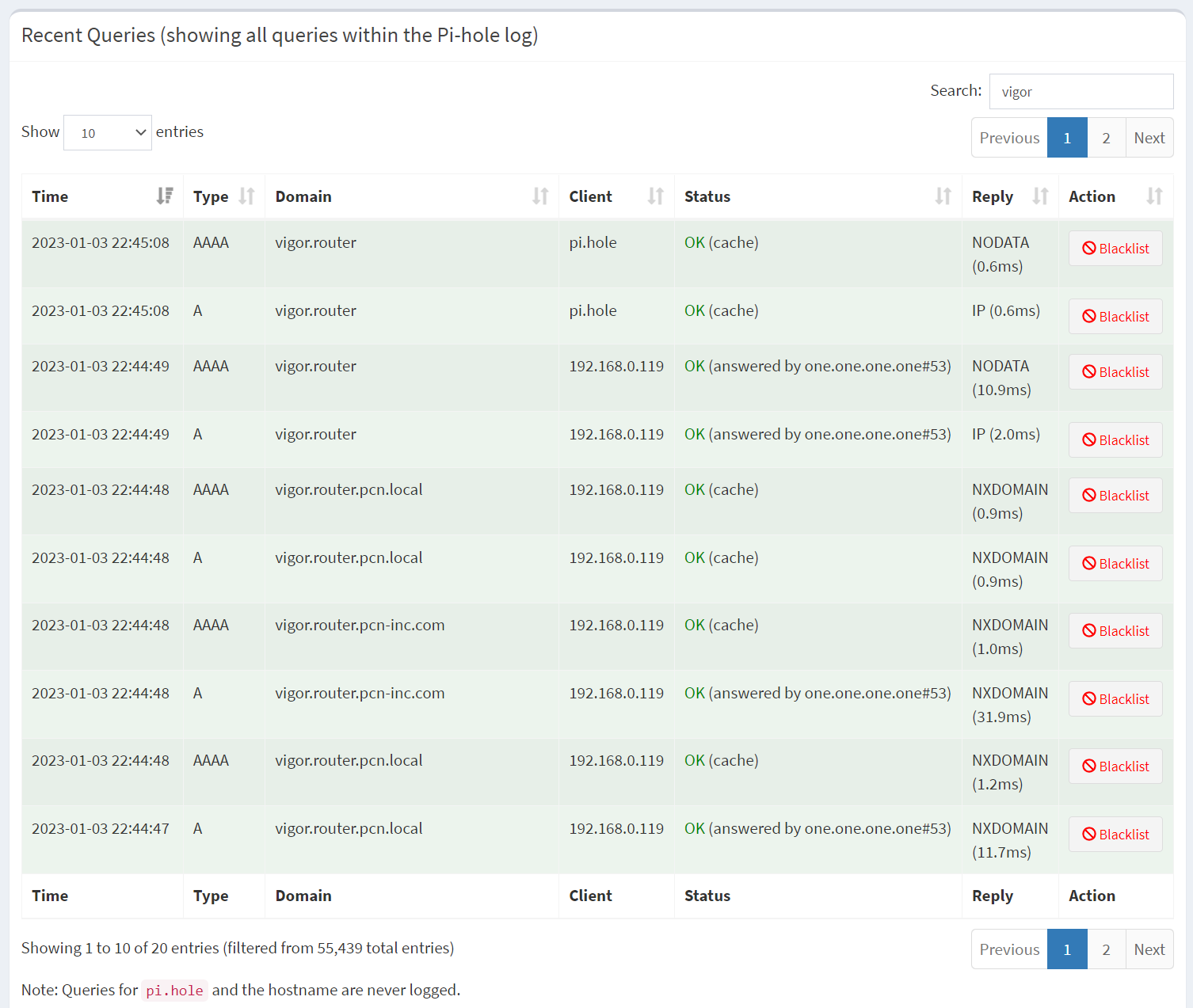Click NXDOMAIN (31.9ms) reply cell

(1010, 705)
